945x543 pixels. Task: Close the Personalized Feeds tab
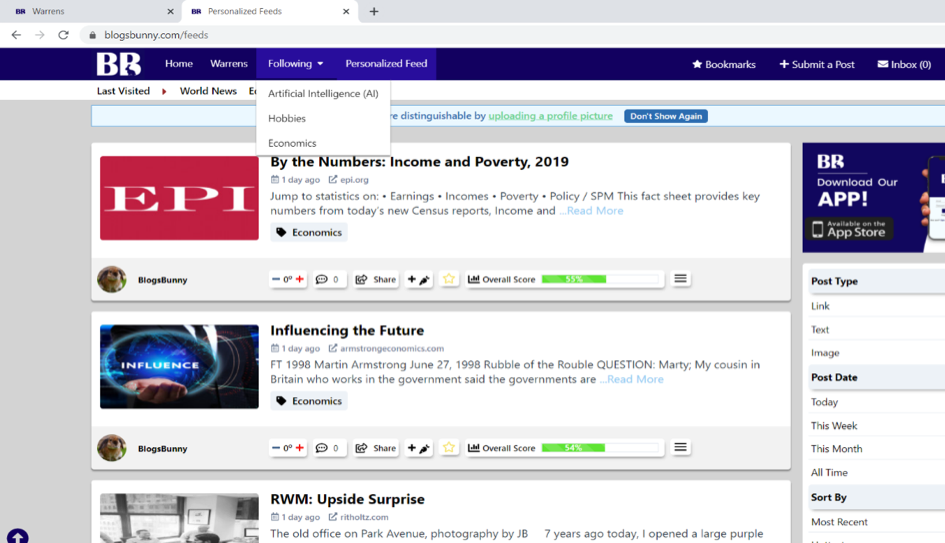click(x=346, y=11)
